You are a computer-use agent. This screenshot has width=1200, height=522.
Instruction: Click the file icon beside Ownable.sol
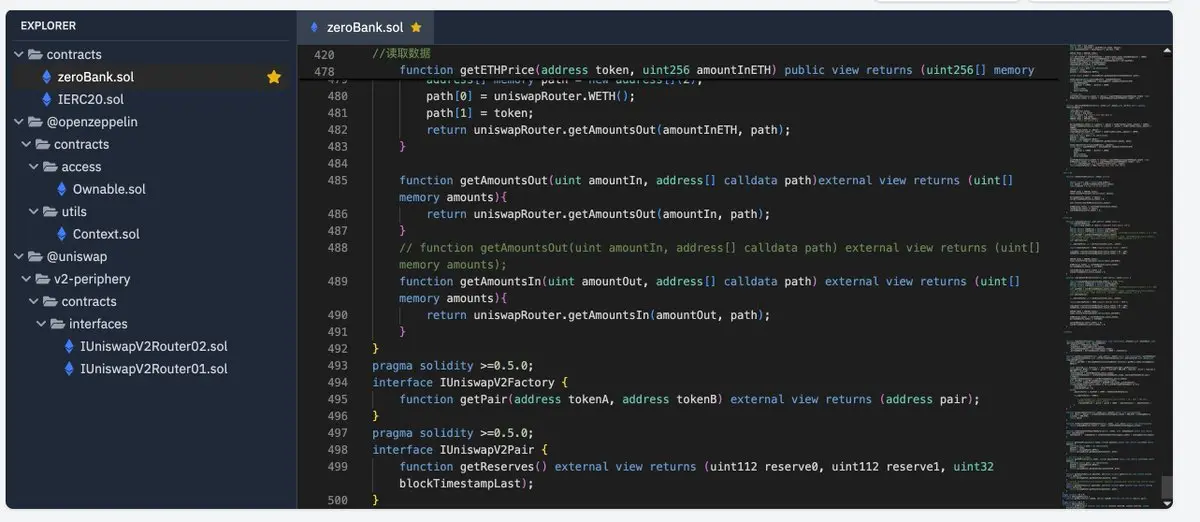click(x=62, y=189)
